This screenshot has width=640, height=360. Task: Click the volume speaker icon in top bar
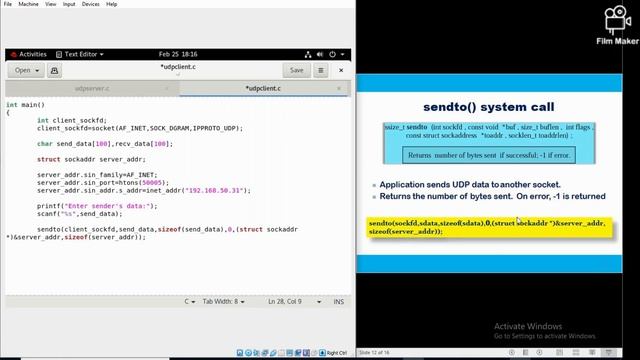pyautogui.click(x=320, y=54)
